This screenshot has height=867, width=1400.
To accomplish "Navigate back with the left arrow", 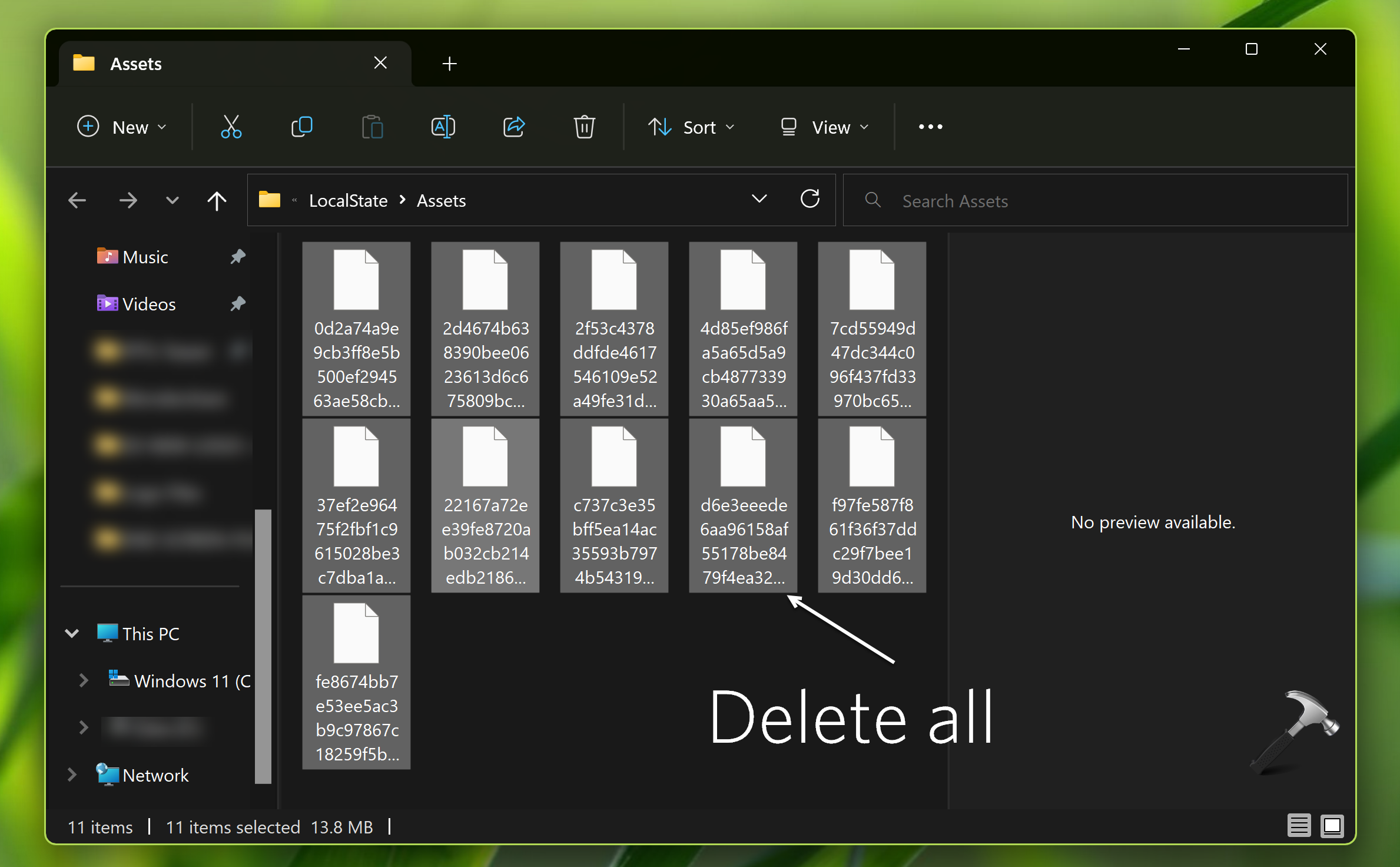I will click(77, 201).
